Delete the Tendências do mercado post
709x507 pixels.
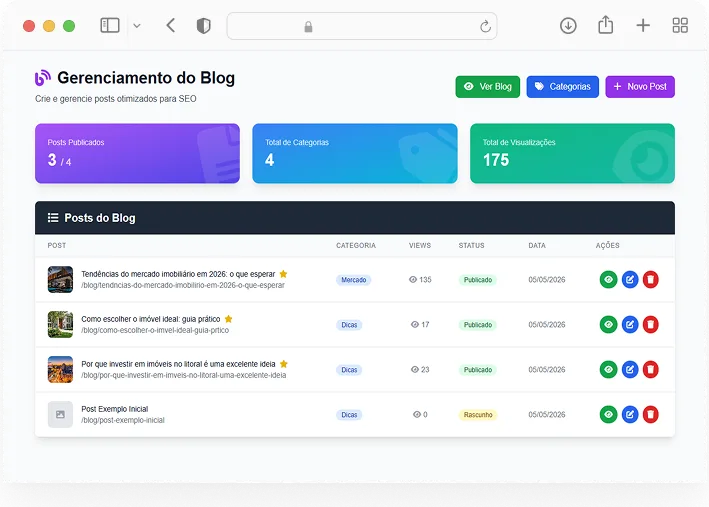pyautogui.click(x=651, y=280)
